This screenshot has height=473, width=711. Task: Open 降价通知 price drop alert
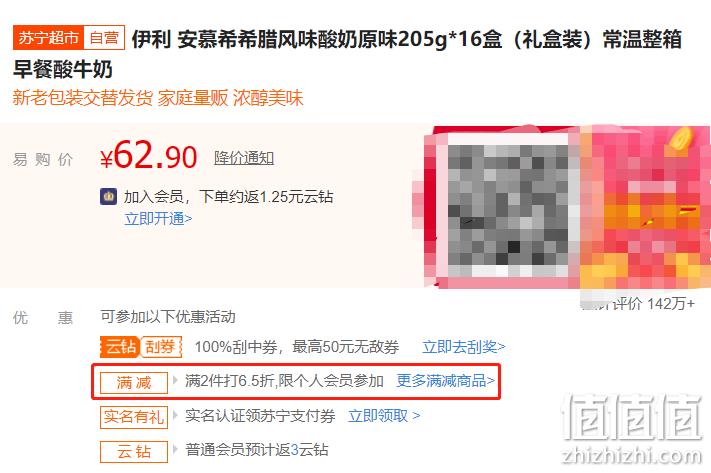point(244,158)
